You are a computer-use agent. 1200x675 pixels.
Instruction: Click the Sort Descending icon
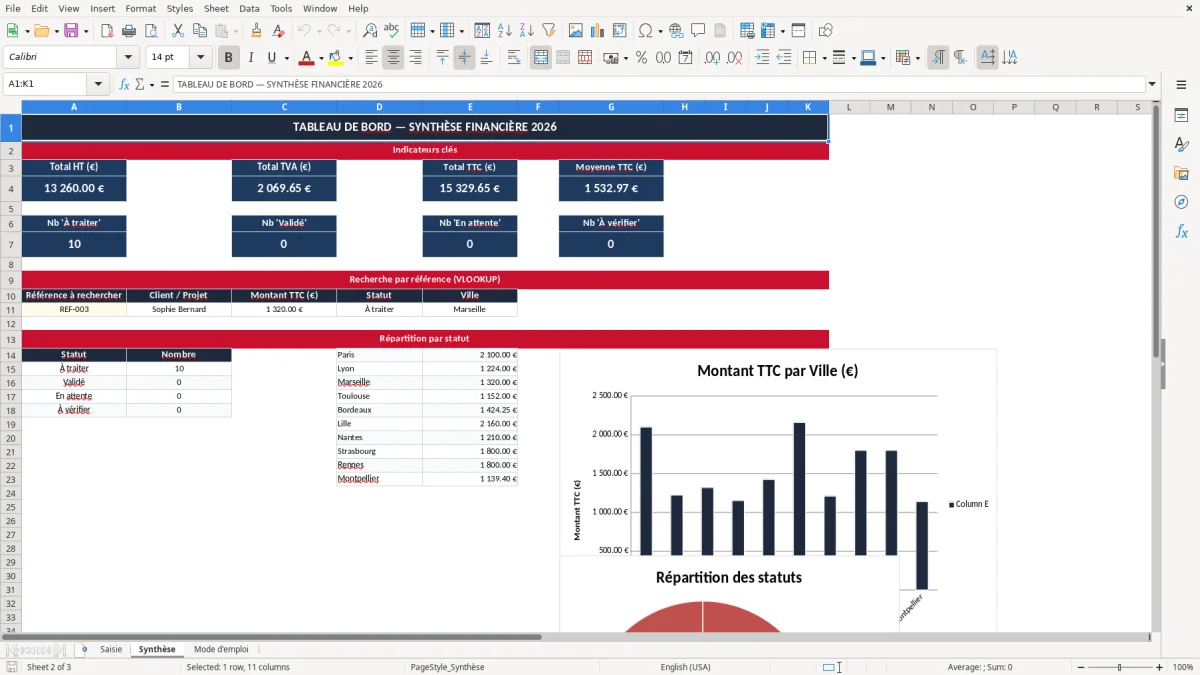527,31
